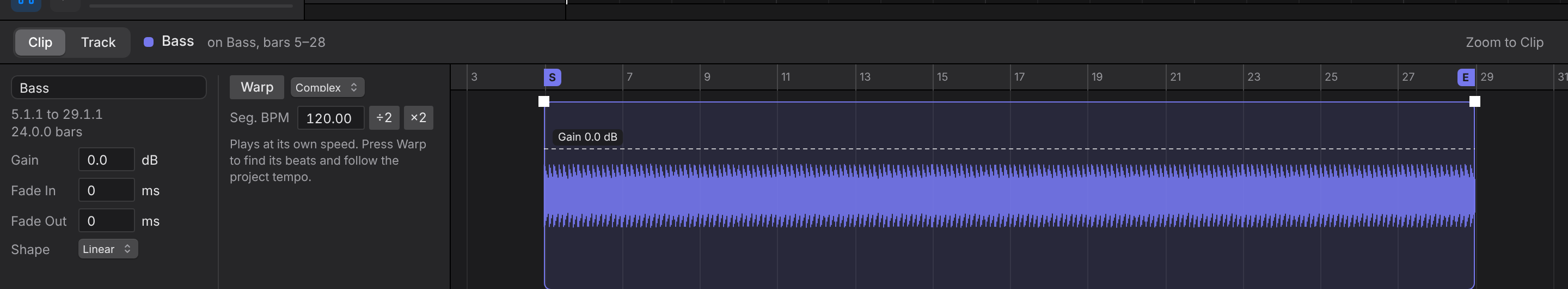Click the Gain dB input field
This screenshot has height=289, width=1568.
pos(106,160)
